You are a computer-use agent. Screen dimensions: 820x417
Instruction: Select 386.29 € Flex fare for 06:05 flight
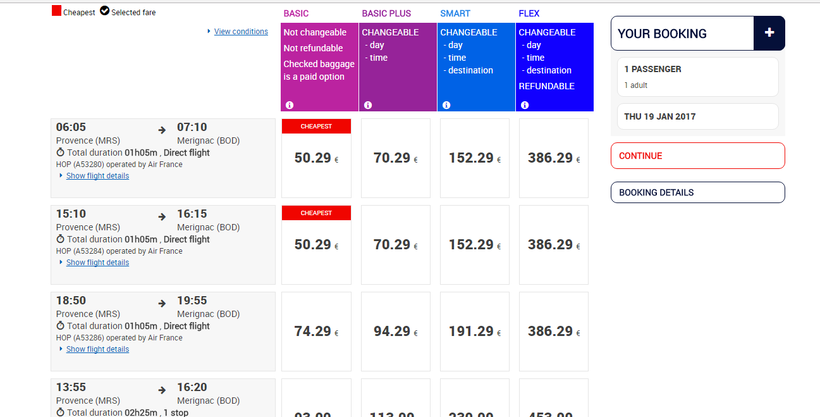click(x=553, y=158)
